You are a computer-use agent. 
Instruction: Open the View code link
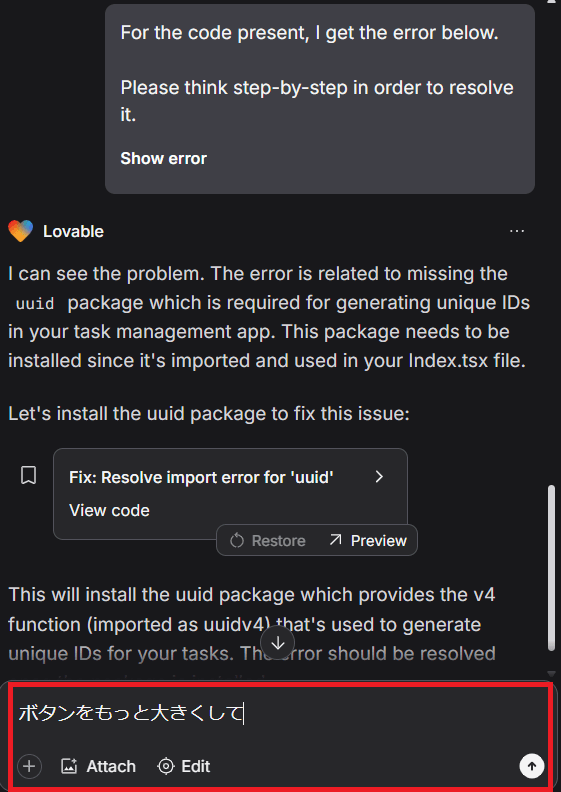tap(109, 510)
